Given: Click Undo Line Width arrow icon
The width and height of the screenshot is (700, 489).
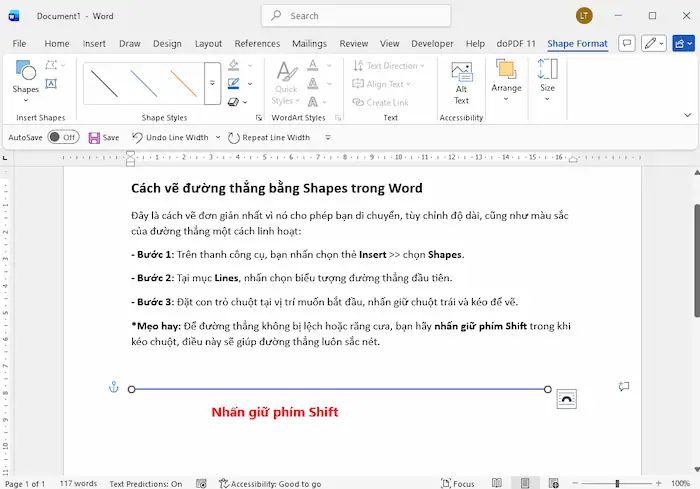Looking at the screenshot, I should click(138, 137).
